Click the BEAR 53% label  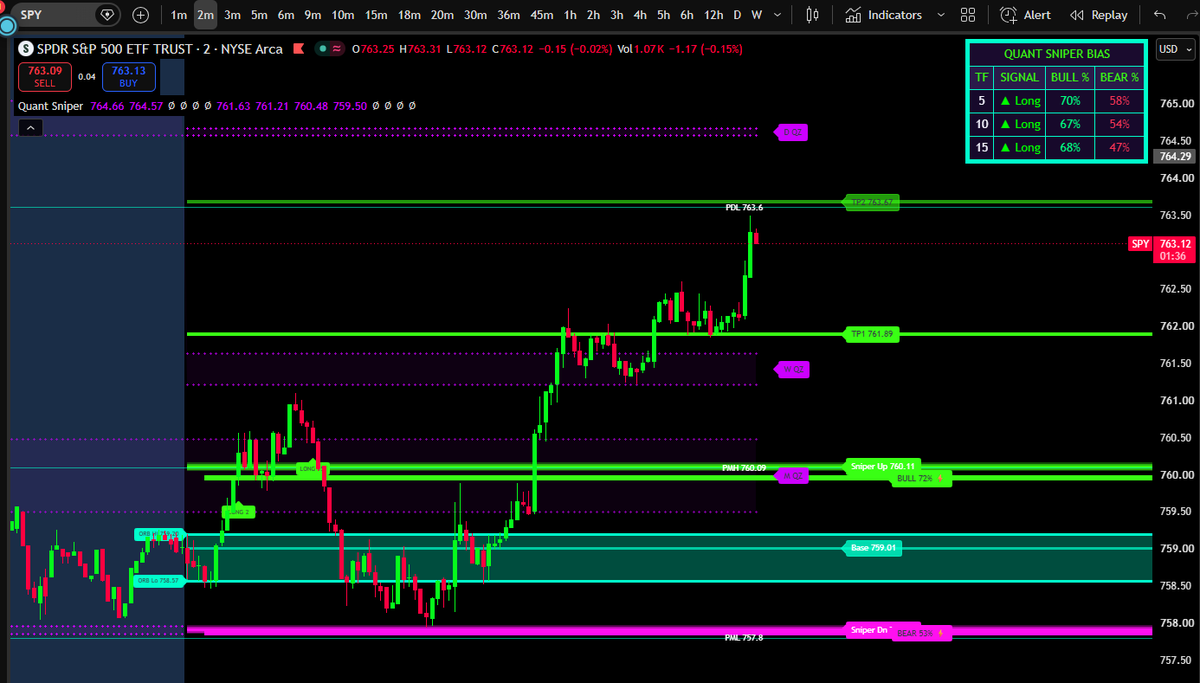tap(920, 633)
